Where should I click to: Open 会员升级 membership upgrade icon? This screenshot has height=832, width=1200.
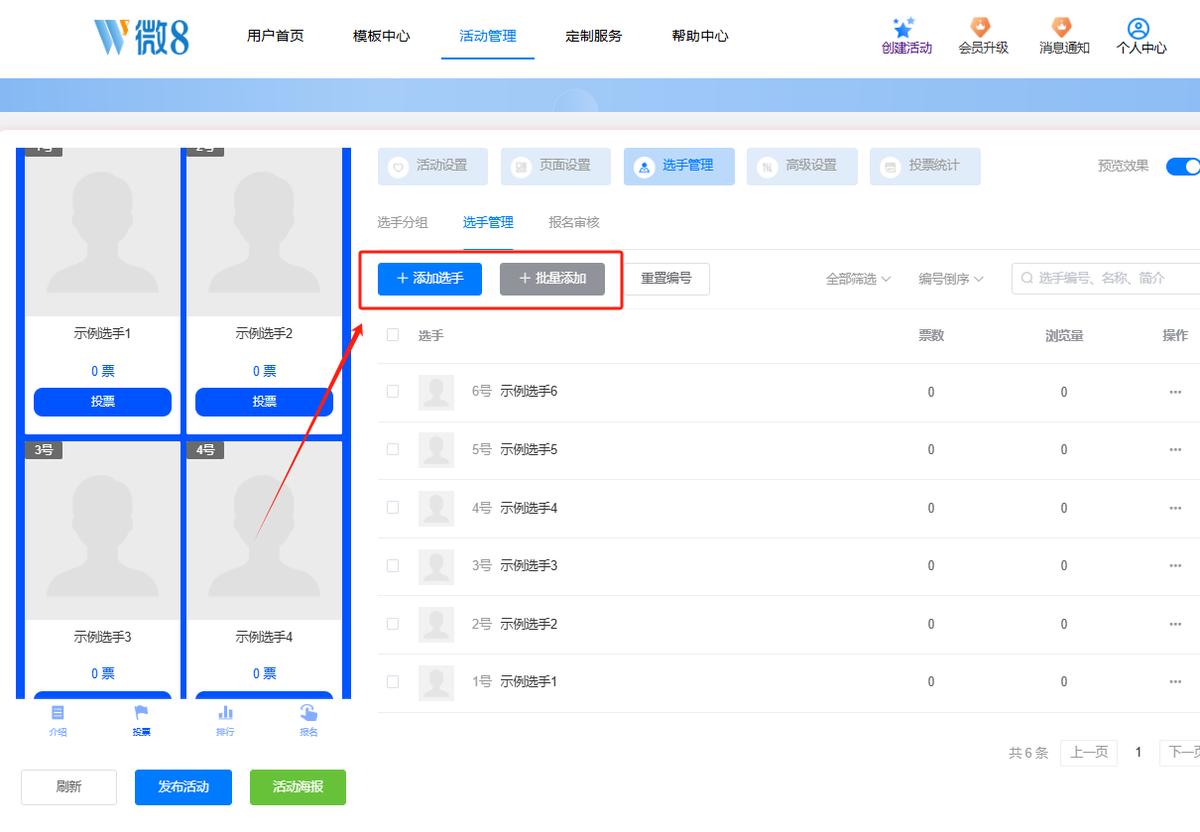981,27
